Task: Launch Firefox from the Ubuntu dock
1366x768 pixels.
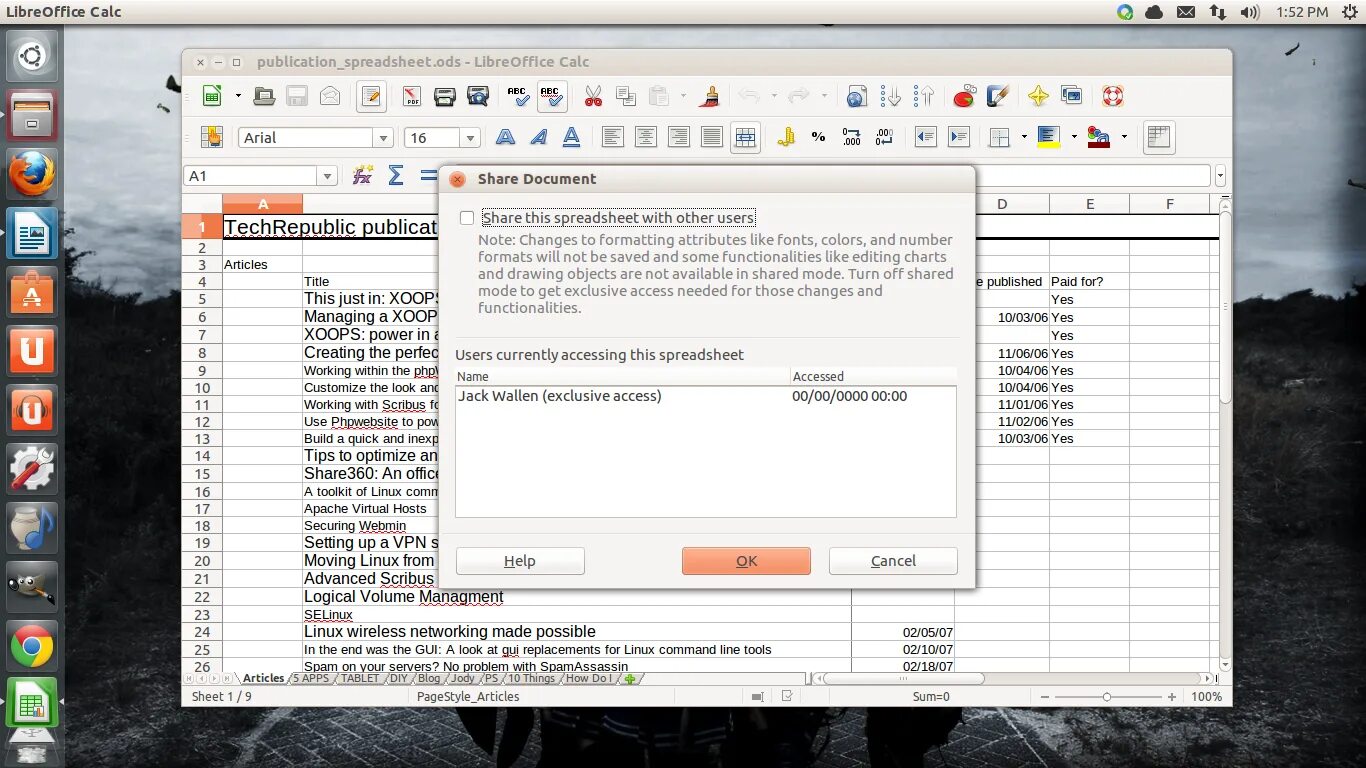Action: click(32, 176)
